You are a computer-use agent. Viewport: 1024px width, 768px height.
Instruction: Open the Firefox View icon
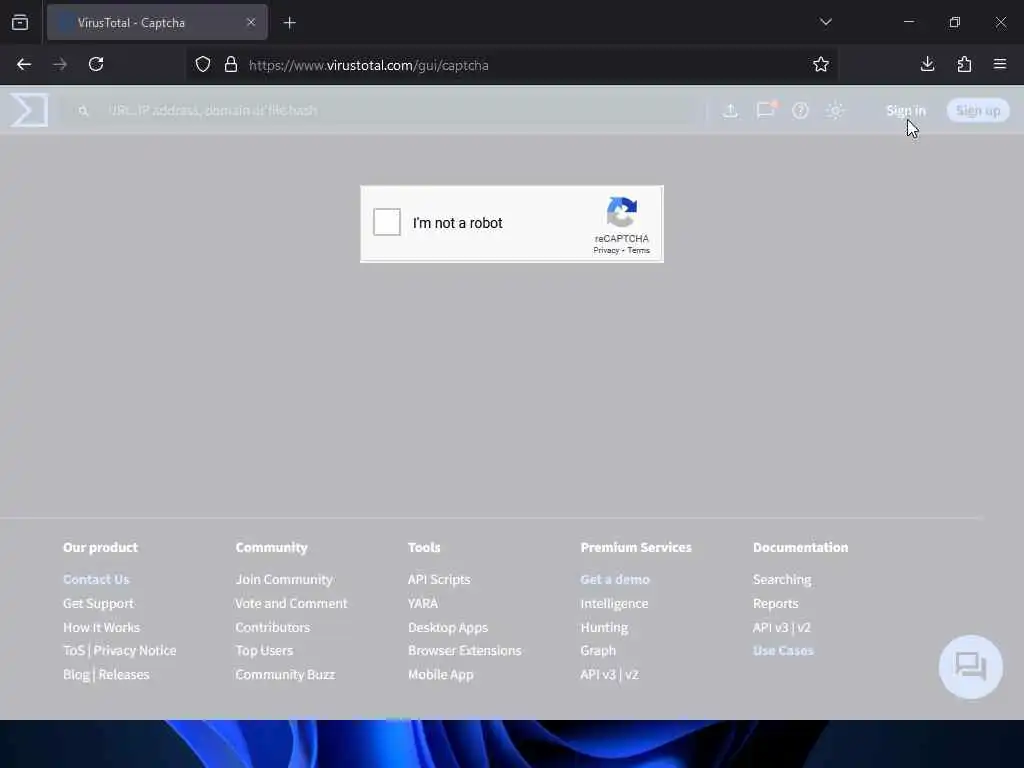[20, 23]
